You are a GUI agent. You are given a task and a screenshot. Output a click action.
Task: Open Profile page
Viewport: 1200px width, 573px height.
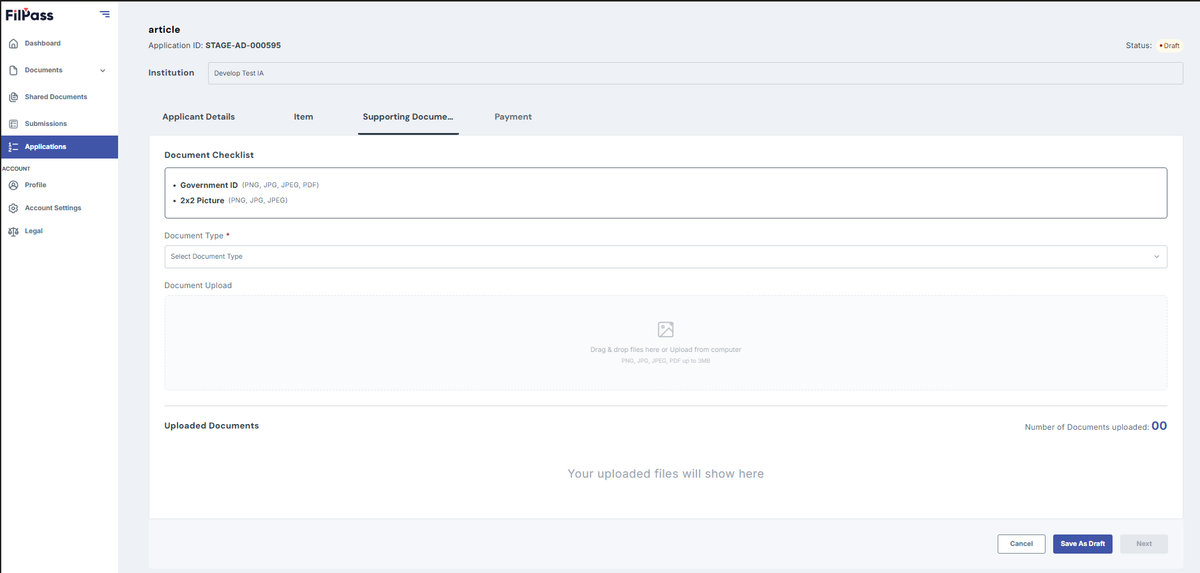[x=35, y=185]
